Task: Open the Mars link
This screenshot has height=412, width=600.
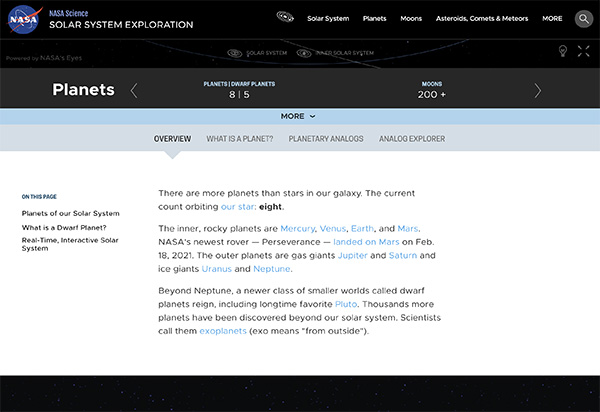Action: pos(408,228)
